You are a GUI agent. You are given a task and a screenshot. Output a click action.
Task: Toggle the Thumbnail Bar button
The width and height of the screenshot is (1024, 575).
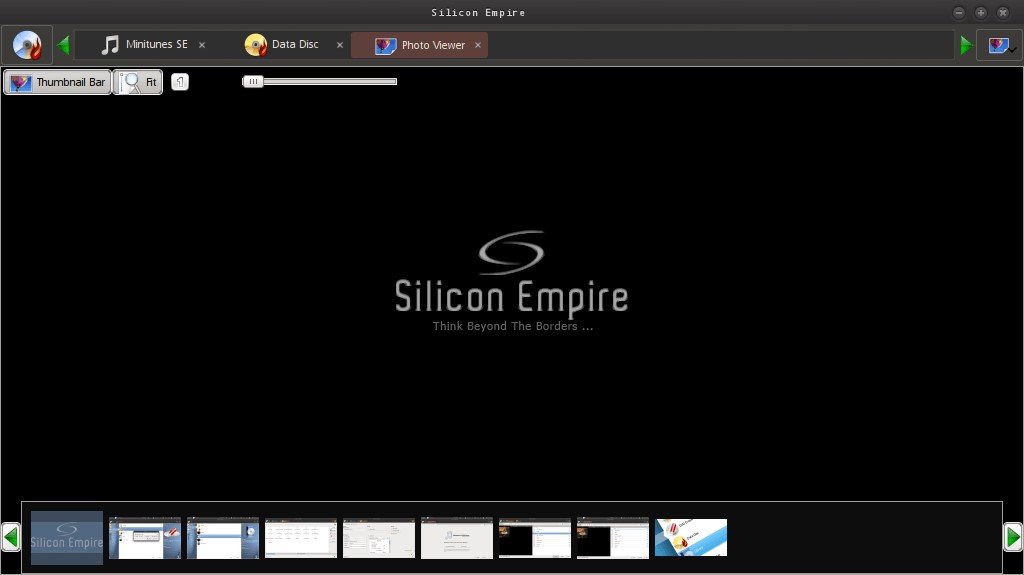pyautogui.click(x=57, y=82)
